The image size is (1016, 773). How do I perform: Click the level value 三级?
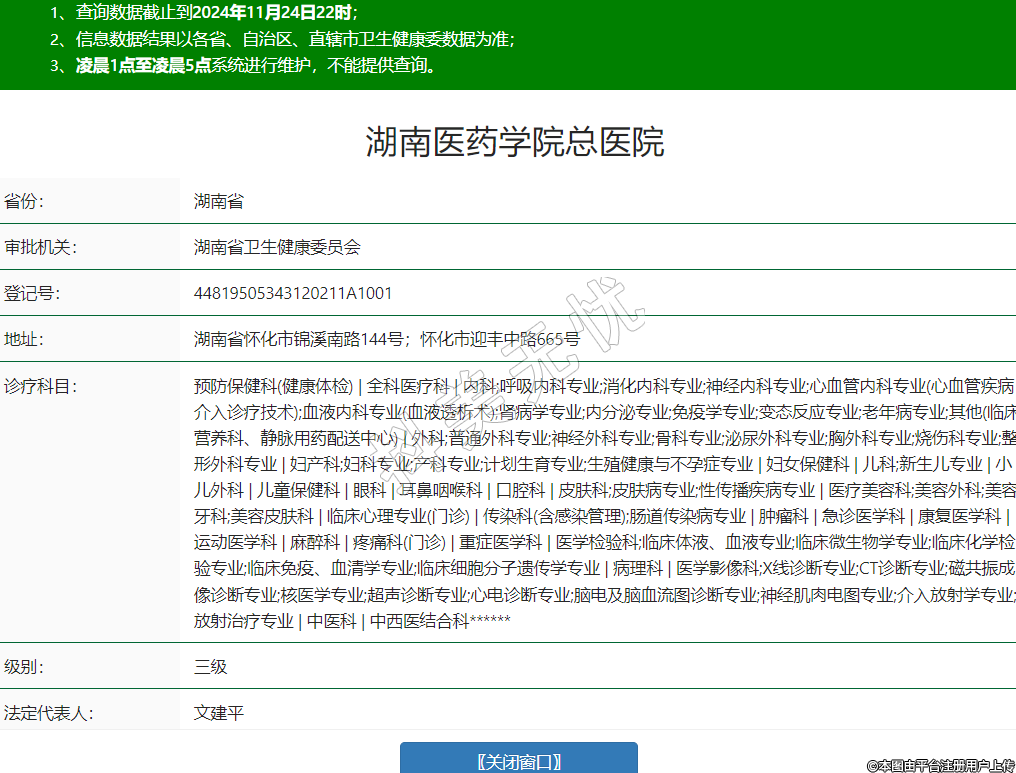(x=211, y=666)
